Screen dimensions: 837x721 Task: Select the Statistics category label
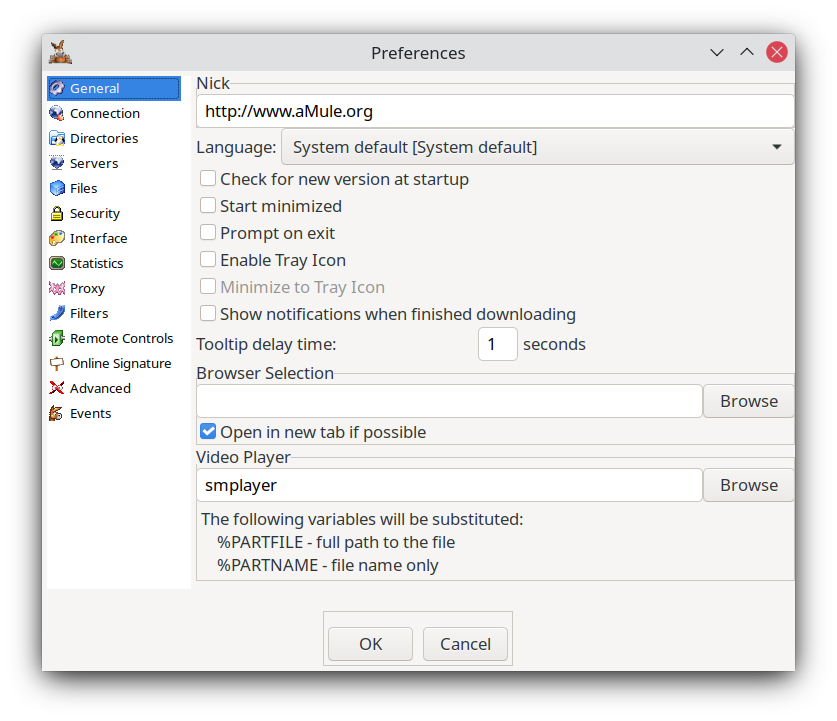click(x=97, y=263)
